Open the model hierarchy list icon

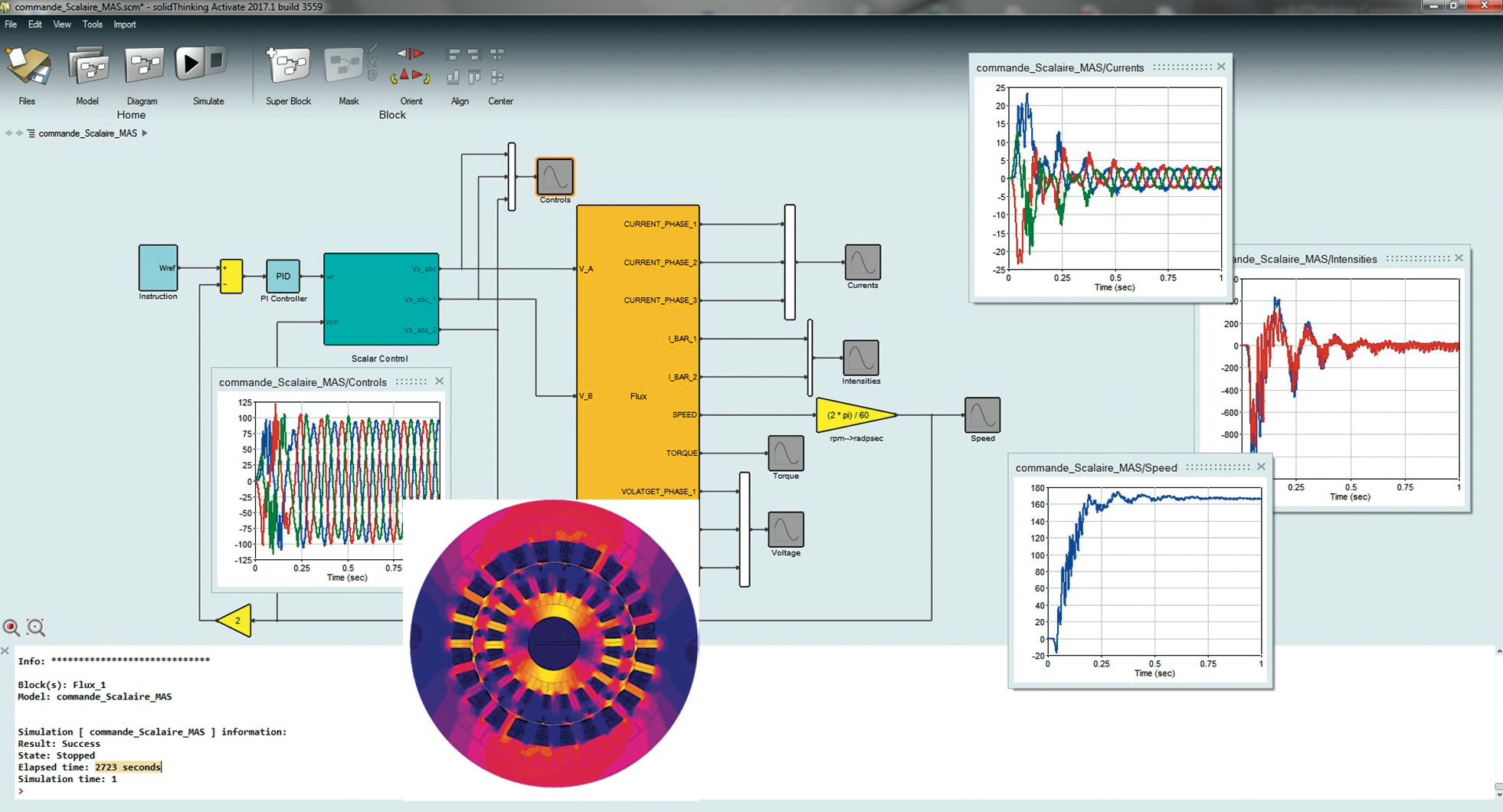(31, 133)
